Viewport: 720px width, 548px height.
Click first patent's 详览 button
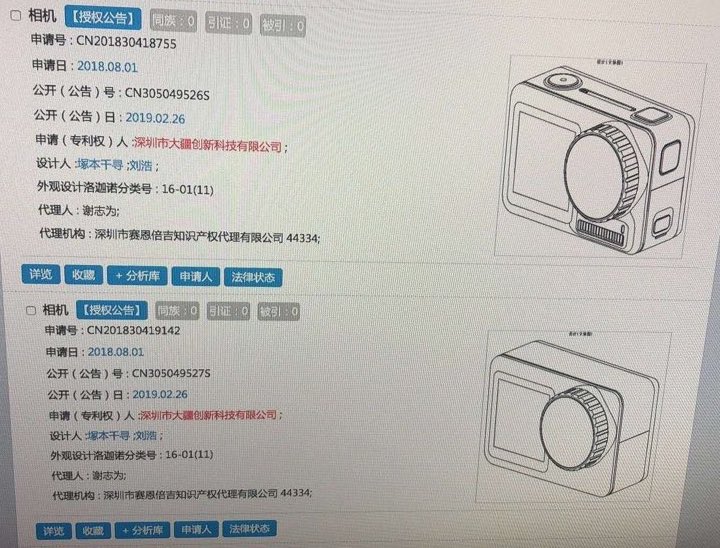(x=41, y=274)
